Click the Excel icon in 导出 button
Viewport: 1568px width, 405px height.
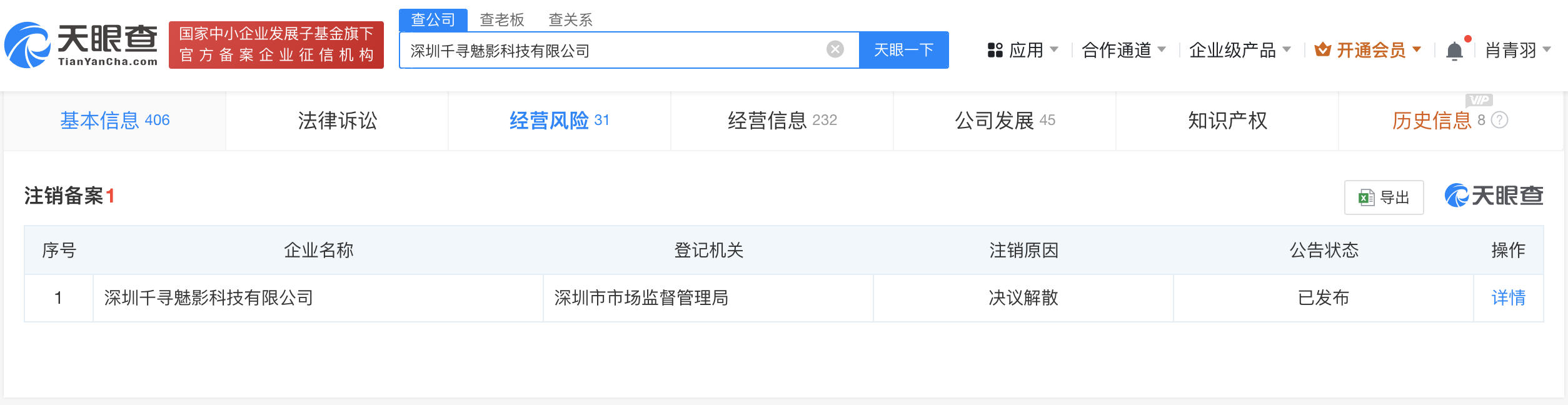1366,197
